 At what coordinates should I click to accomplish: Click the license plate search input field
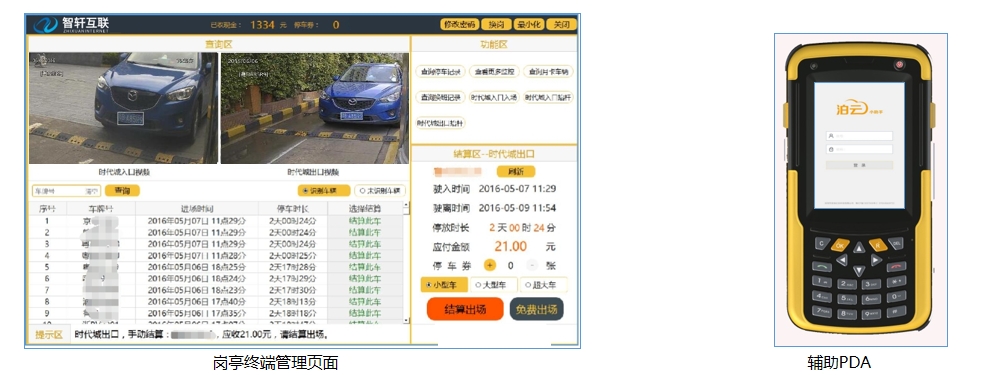point(66,190)
